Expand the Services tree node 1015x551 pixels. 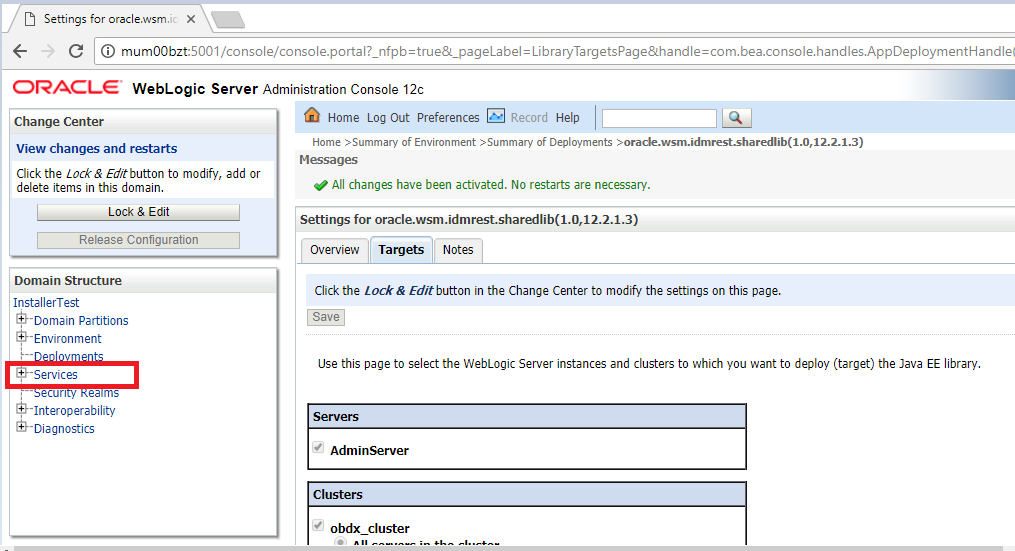tap(21, 373)
